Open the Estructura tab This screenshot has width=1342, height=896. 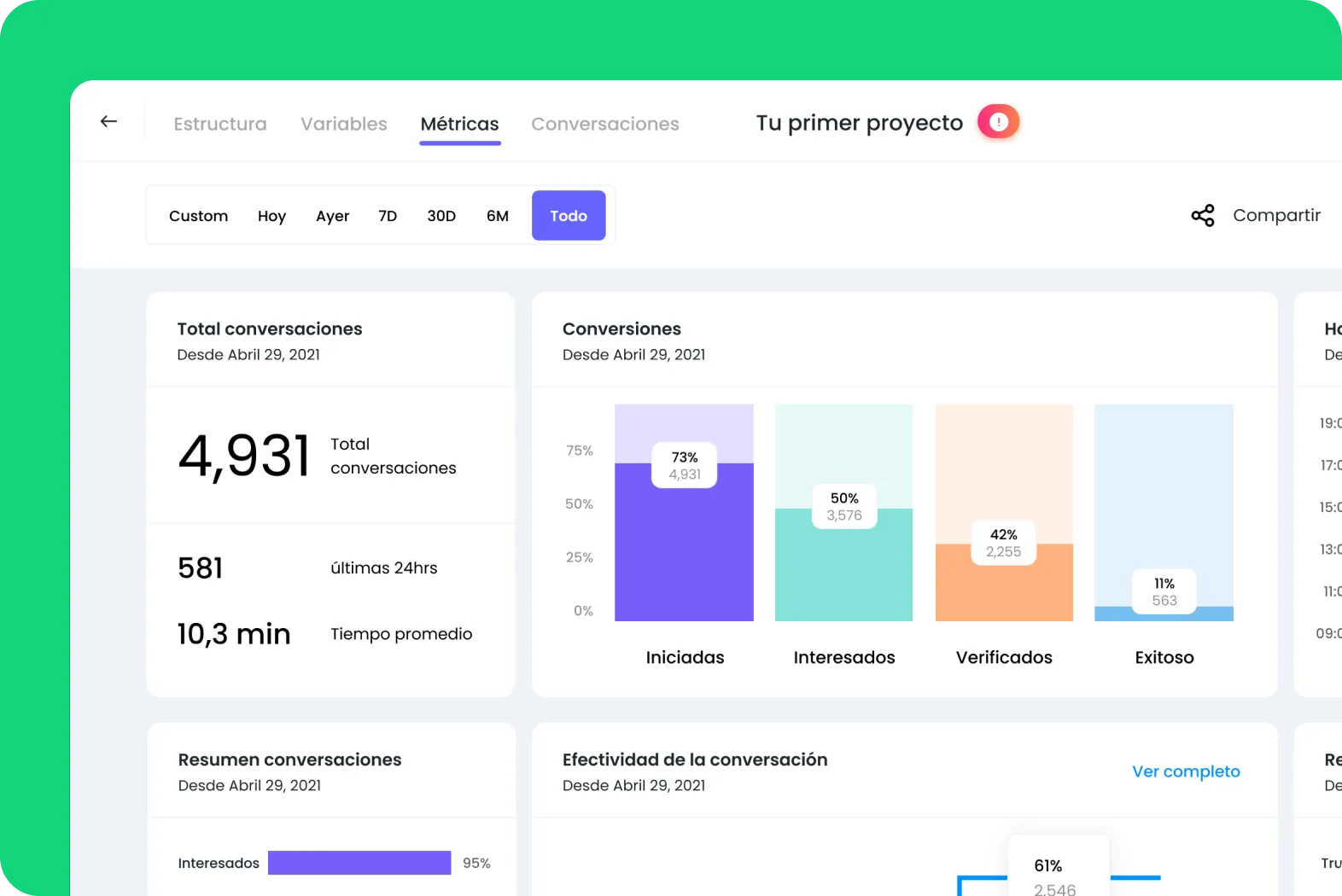[x=220, y=124]
